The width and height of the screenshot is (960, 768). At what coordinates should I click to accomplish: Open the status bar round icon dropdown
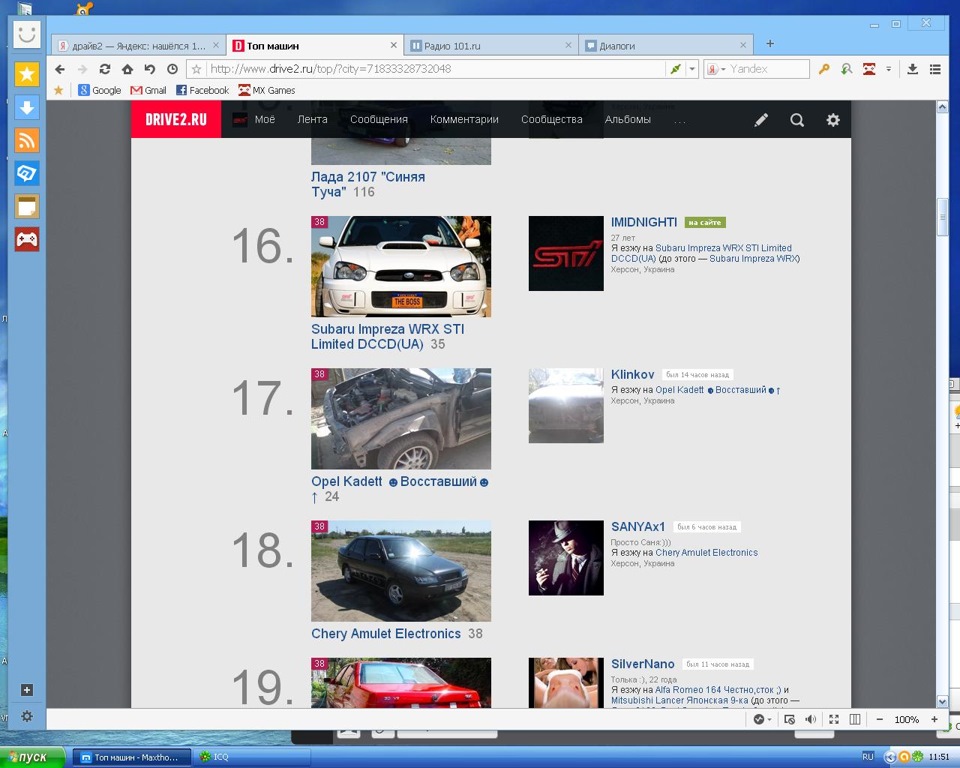[x=762, y=720]
